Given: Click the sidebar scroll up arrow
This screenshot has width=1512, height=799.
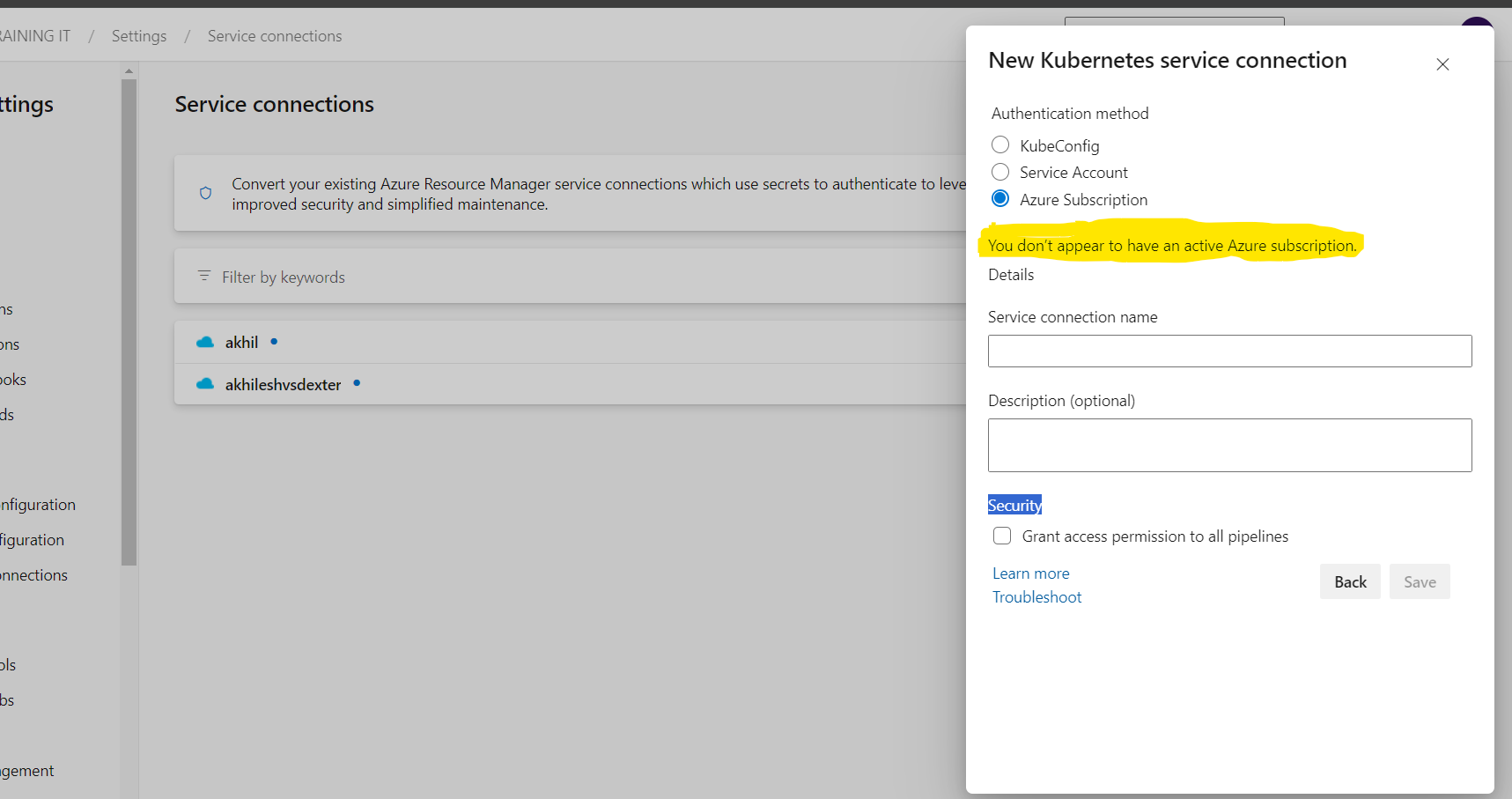Looking at the screenshot, I should tap(129, 70).
